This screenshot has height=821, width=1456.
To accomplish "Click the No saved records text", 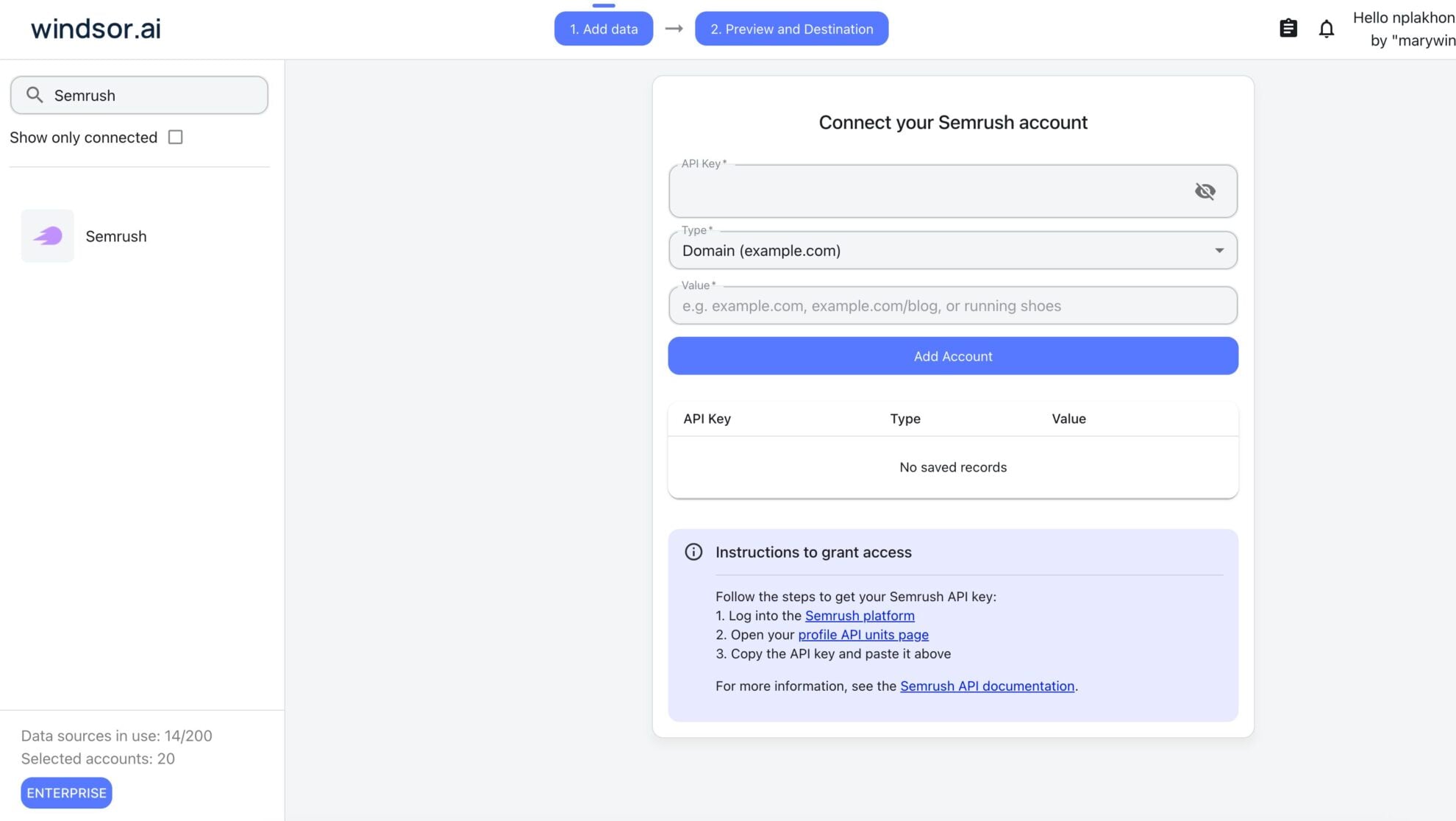I will 953,467.
